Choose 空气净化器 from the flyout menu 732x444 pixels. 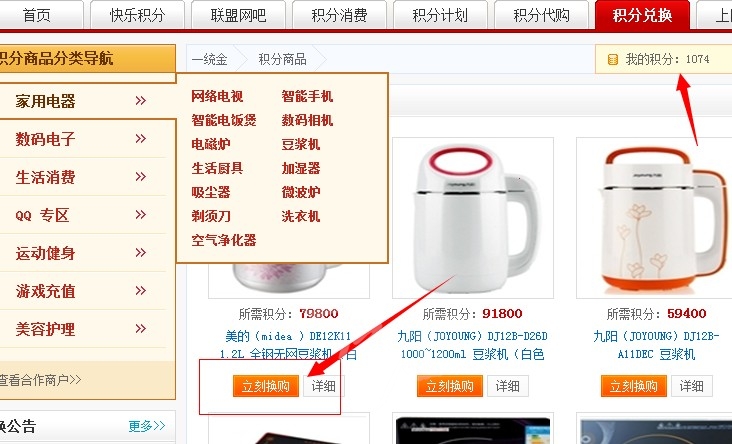click(224, 240)
